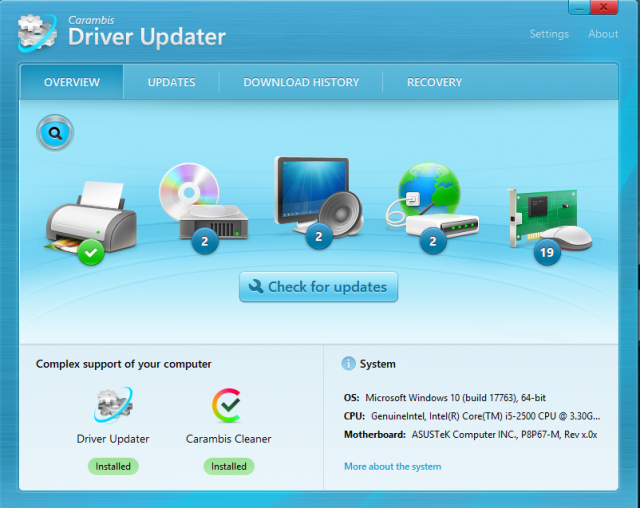The height and width of the screenshot is (508, 640).
Task: Open the About page
Action: click(x=603, y=34)
